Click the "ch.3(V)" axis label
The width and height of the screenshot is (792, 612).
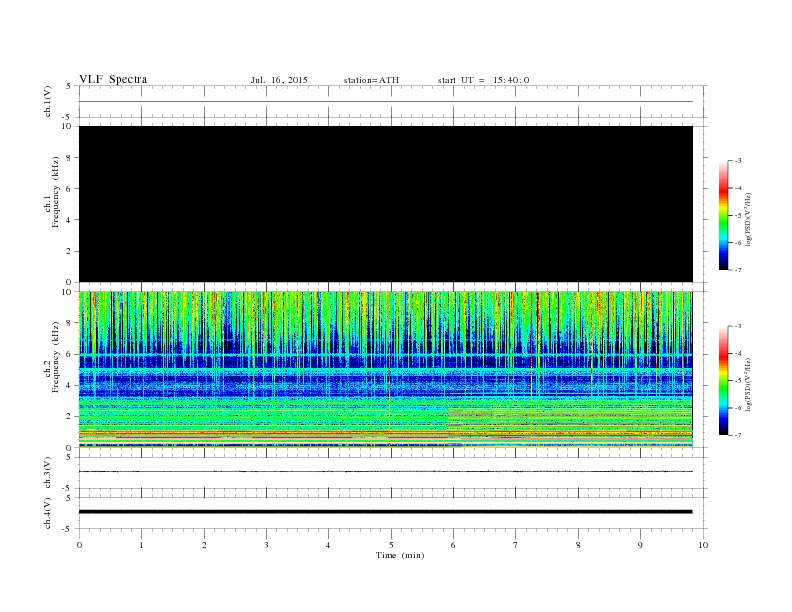tap(47, 472)
